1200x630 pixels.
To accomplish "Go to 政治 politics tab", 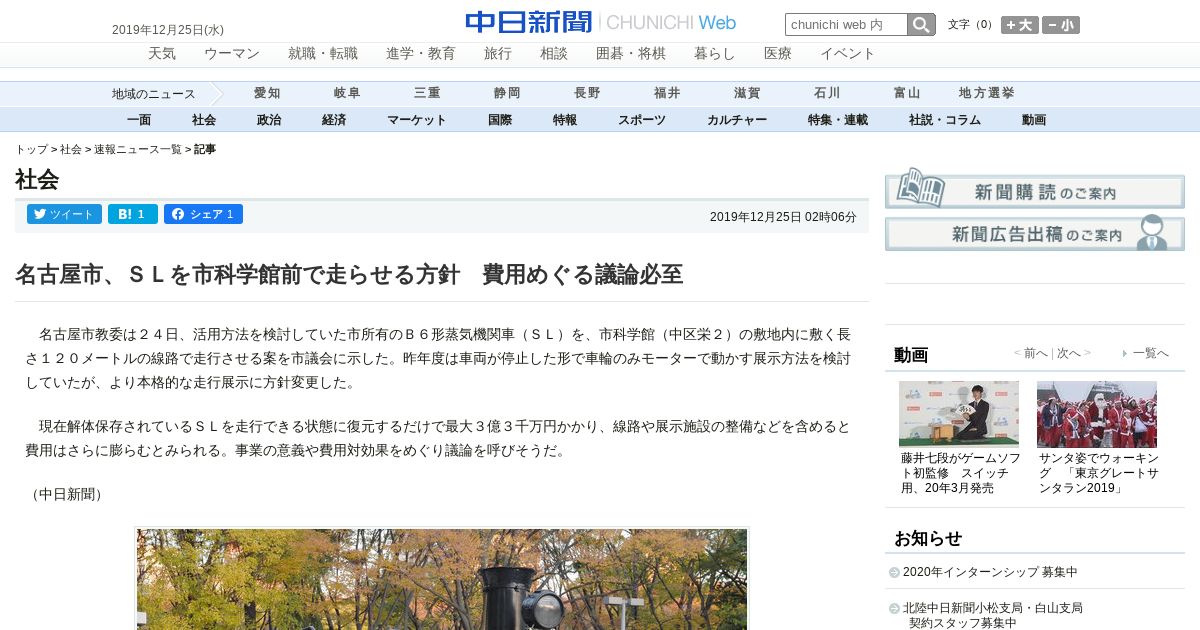I will pos(269,120).
